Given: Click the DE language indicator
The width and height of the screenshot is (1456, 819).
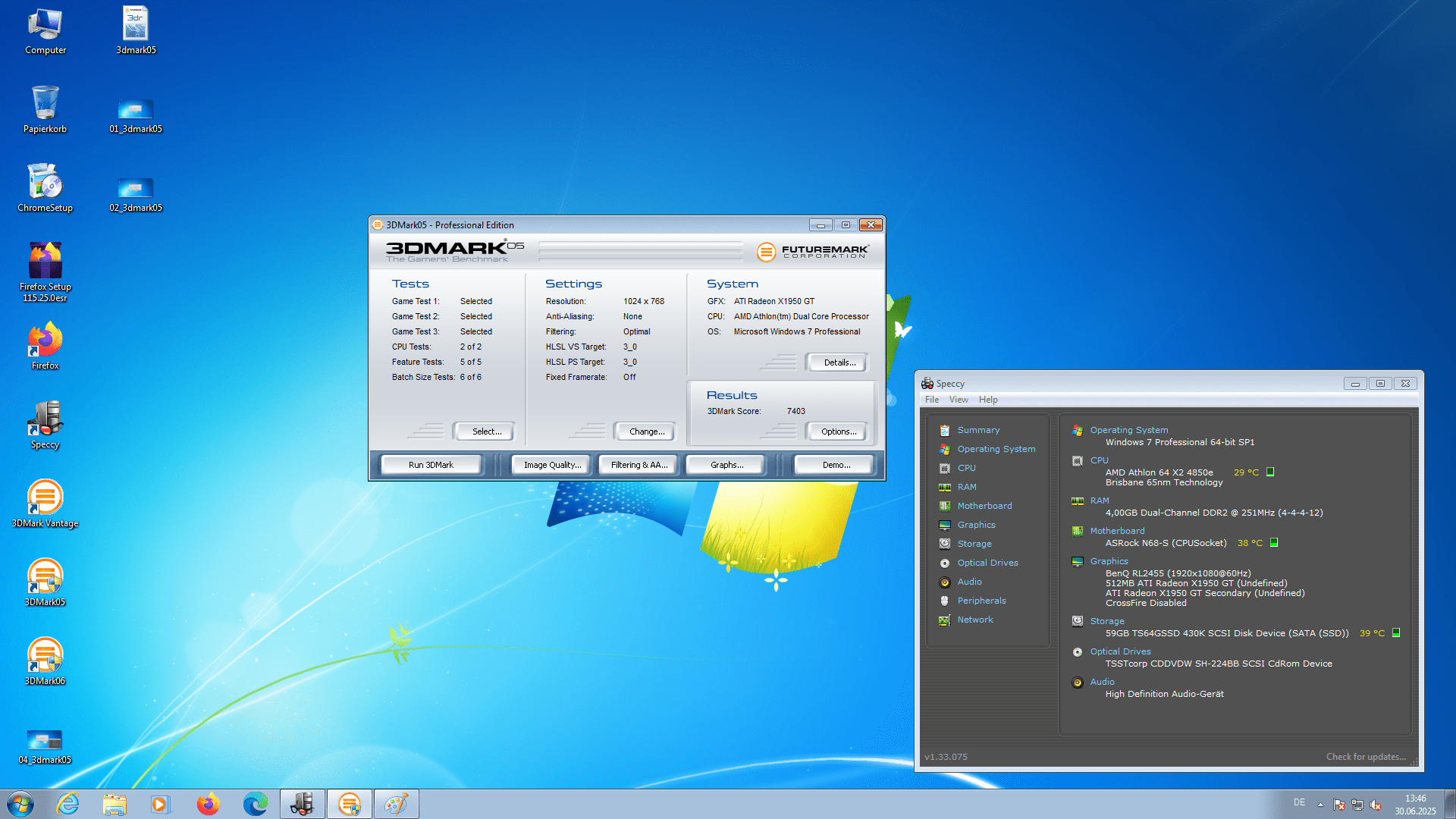Looking at the screenshot, I should tap(1299, 802).
